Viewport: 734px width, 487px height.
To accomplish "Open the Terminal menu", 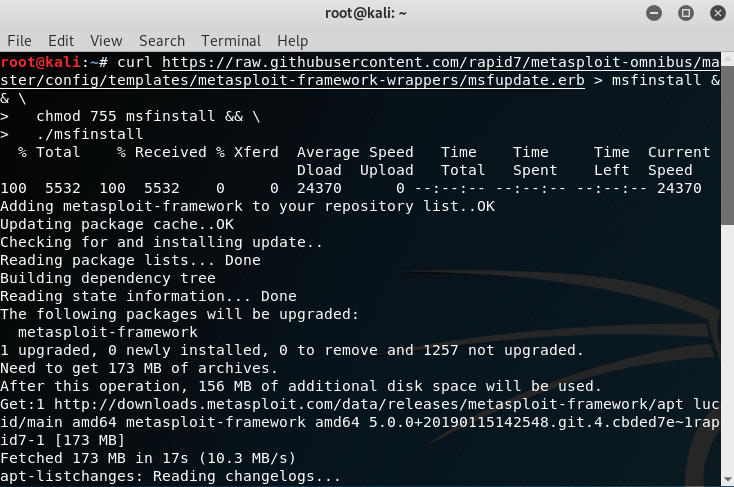I will click(231, 41).
